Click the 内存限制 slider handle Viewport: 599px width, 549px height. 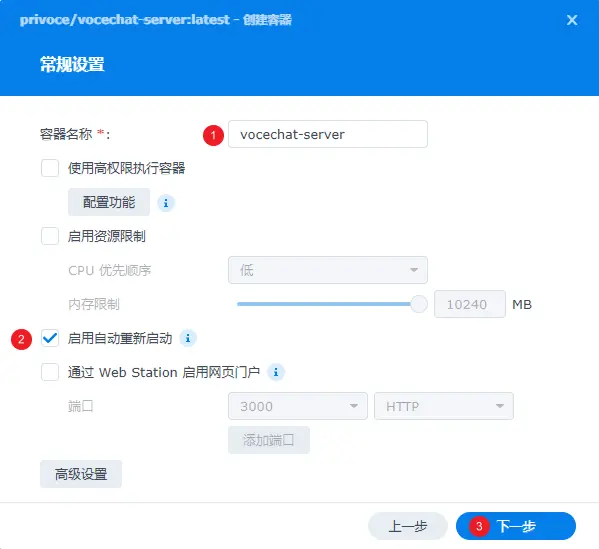[419, 304]
